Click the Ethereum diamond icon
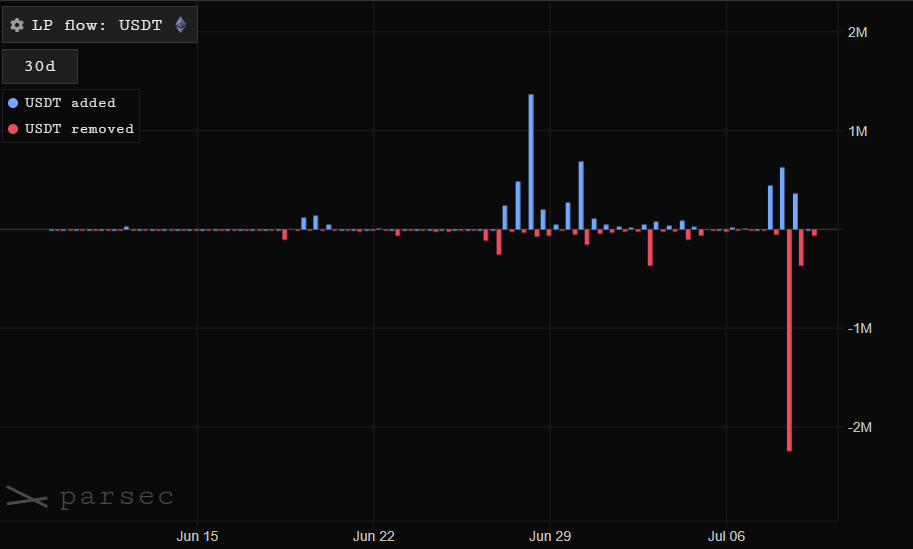The image size is (913, 549). (181, 24)
